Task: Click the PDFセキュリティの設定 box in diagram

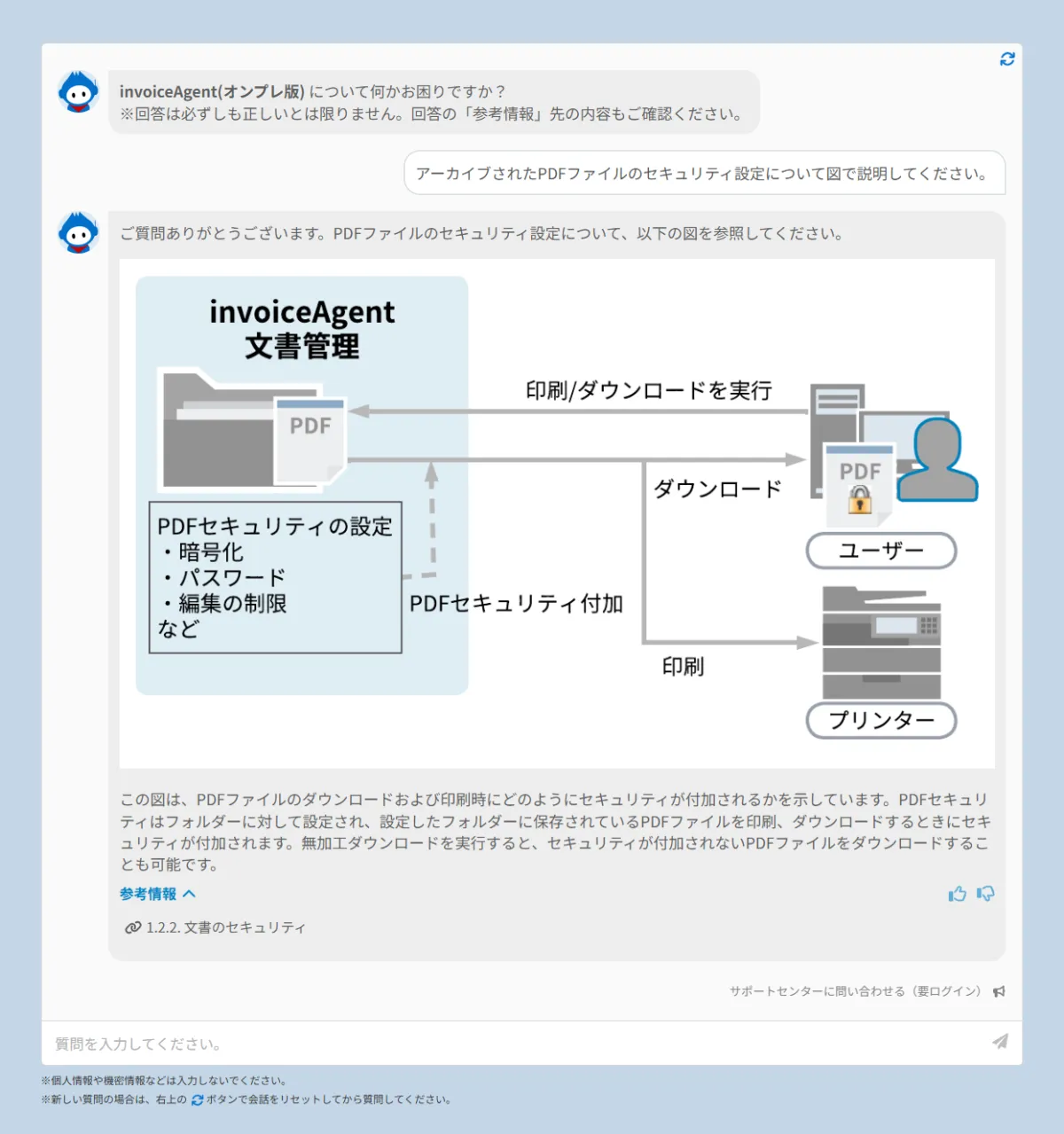Action: (275, 577)
